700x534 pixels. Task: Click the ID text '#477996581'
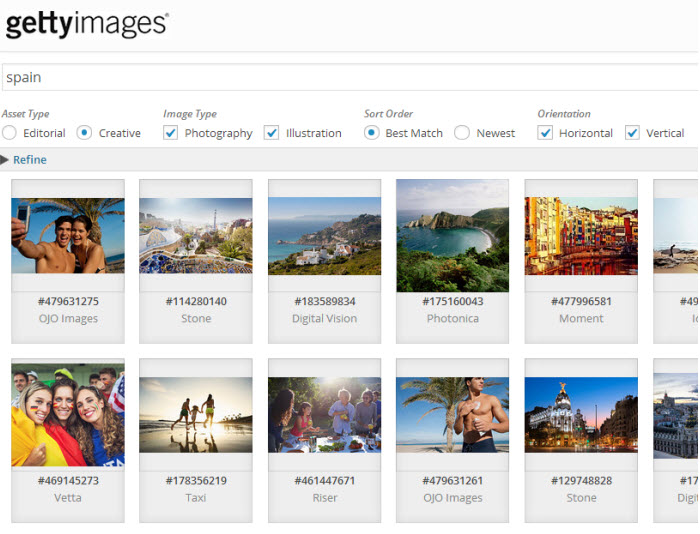(x=581, y=301)
